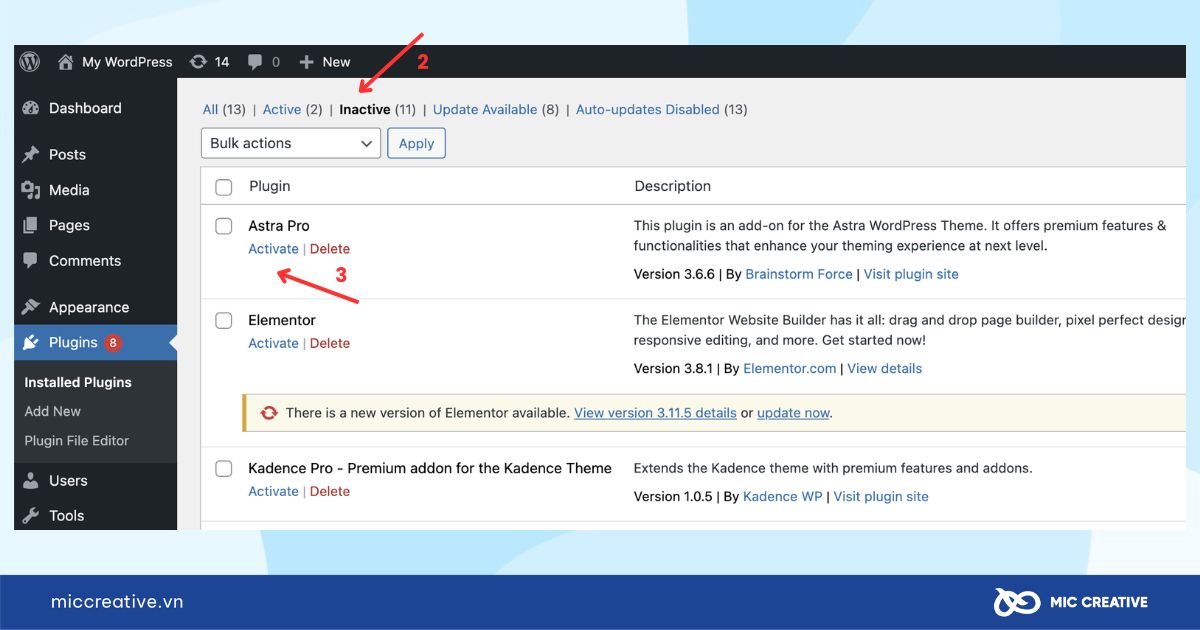Check the Elementor checkbox
Viewport: 1200px width, 630px height.
click(x=224, y=321)
